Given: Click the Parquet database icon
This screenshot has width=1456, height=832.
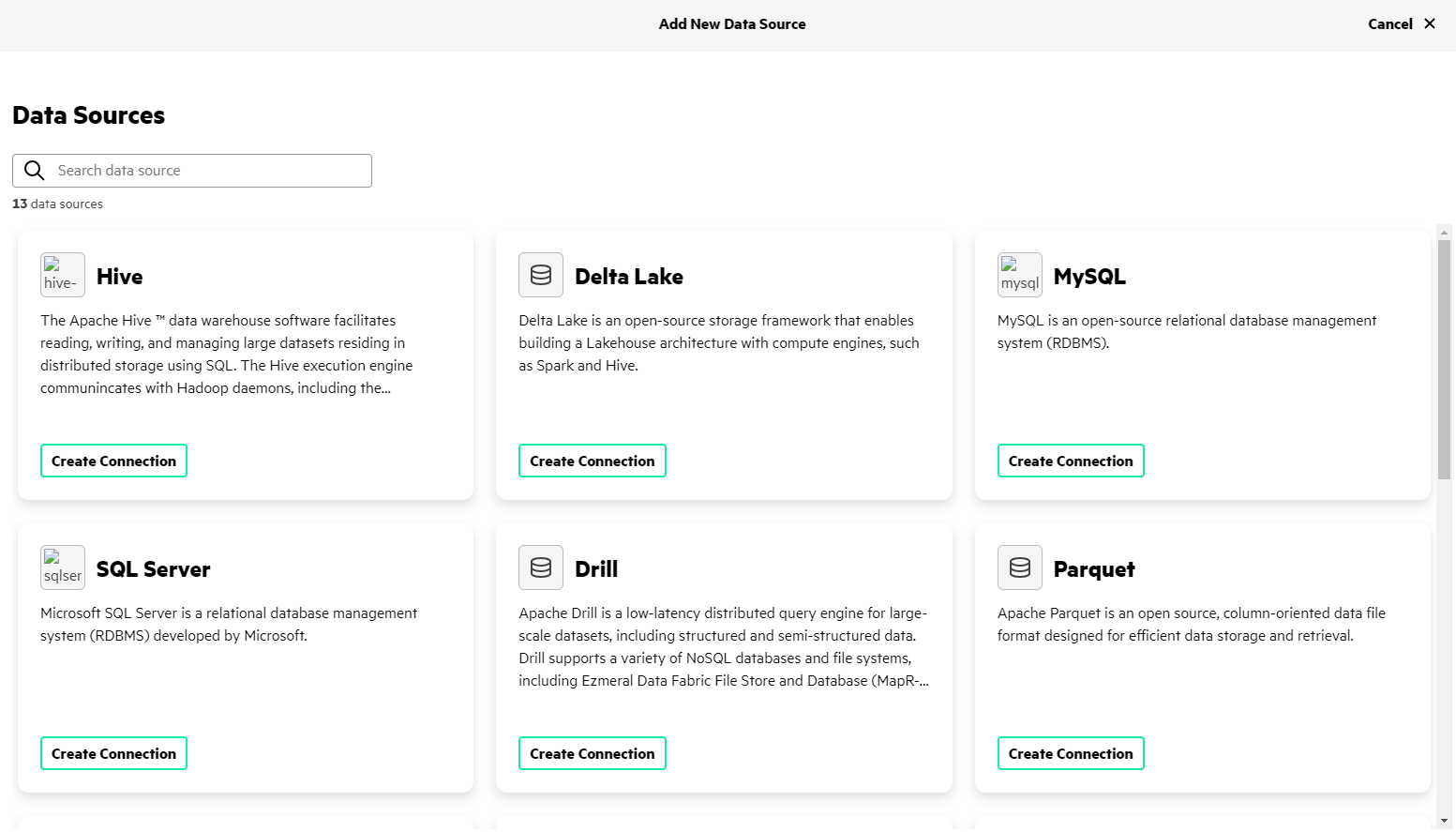Looking at the screenshot, I should 1020,567.
